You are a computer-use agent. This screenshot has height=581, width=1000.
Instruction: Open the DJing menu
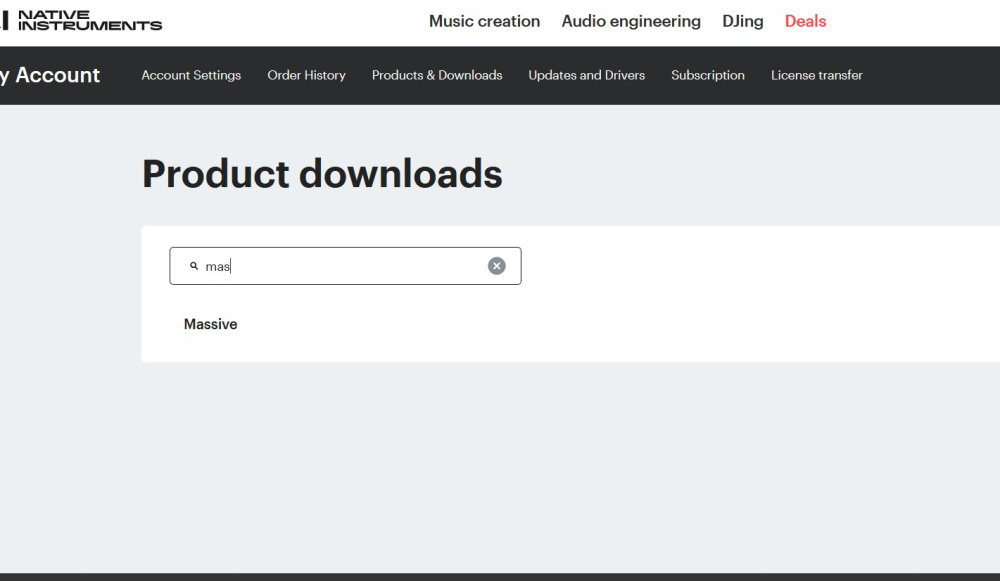coord(742,21)
